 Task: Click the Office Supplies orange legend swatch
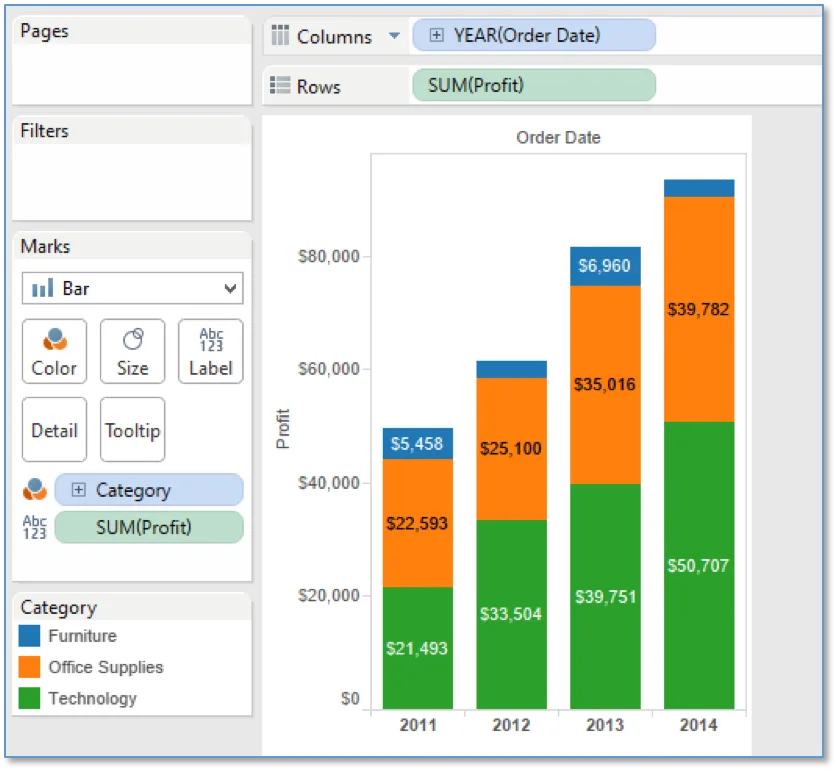tap(29, 667)
